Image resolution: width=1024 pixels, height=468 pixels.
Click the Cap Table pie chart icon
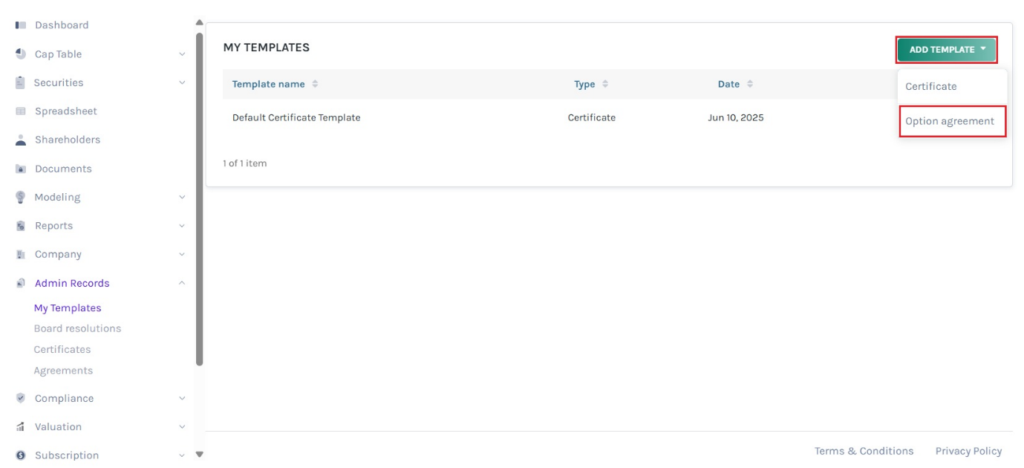click(20, 54)
